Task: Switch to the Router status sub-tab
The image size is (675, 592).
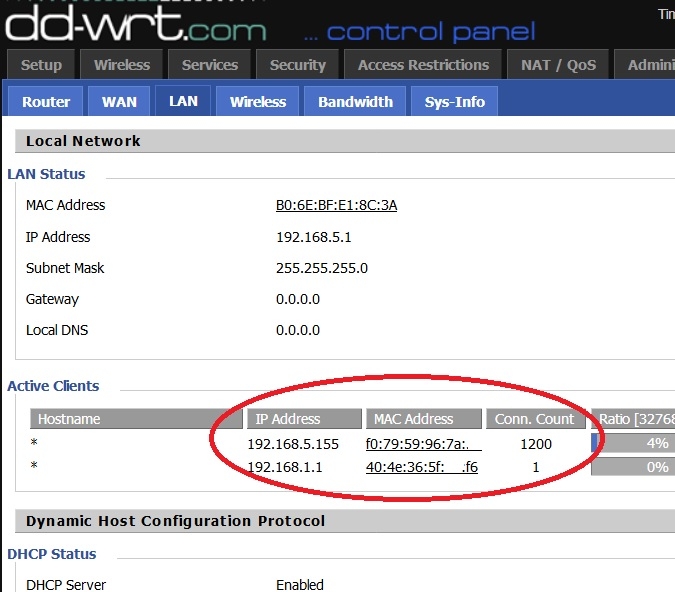Action: coord(46,102)
